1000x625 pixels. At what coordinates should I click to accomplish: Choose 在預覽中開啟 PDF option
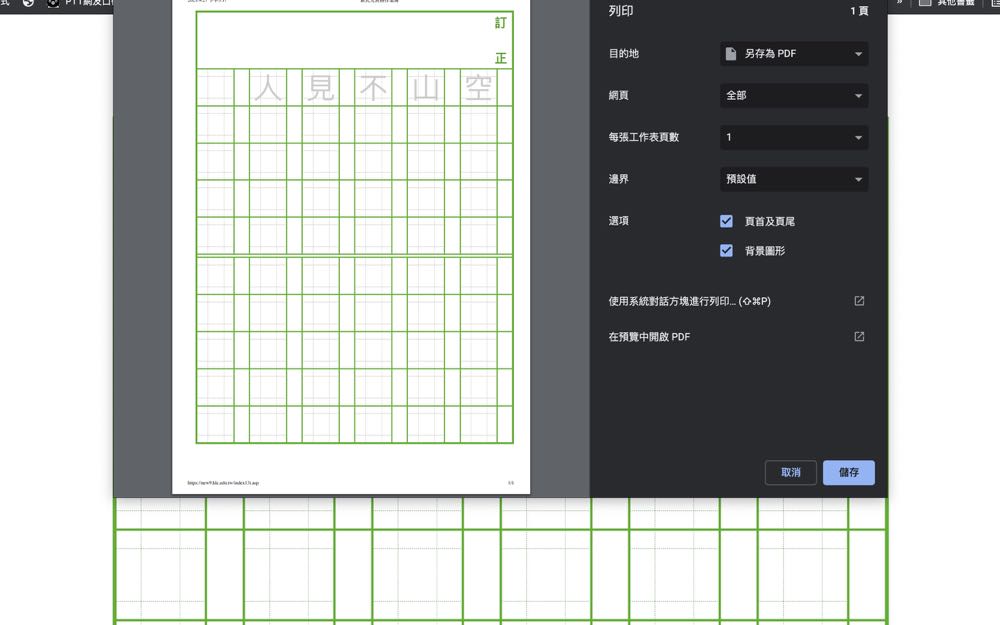pos(649,337)
